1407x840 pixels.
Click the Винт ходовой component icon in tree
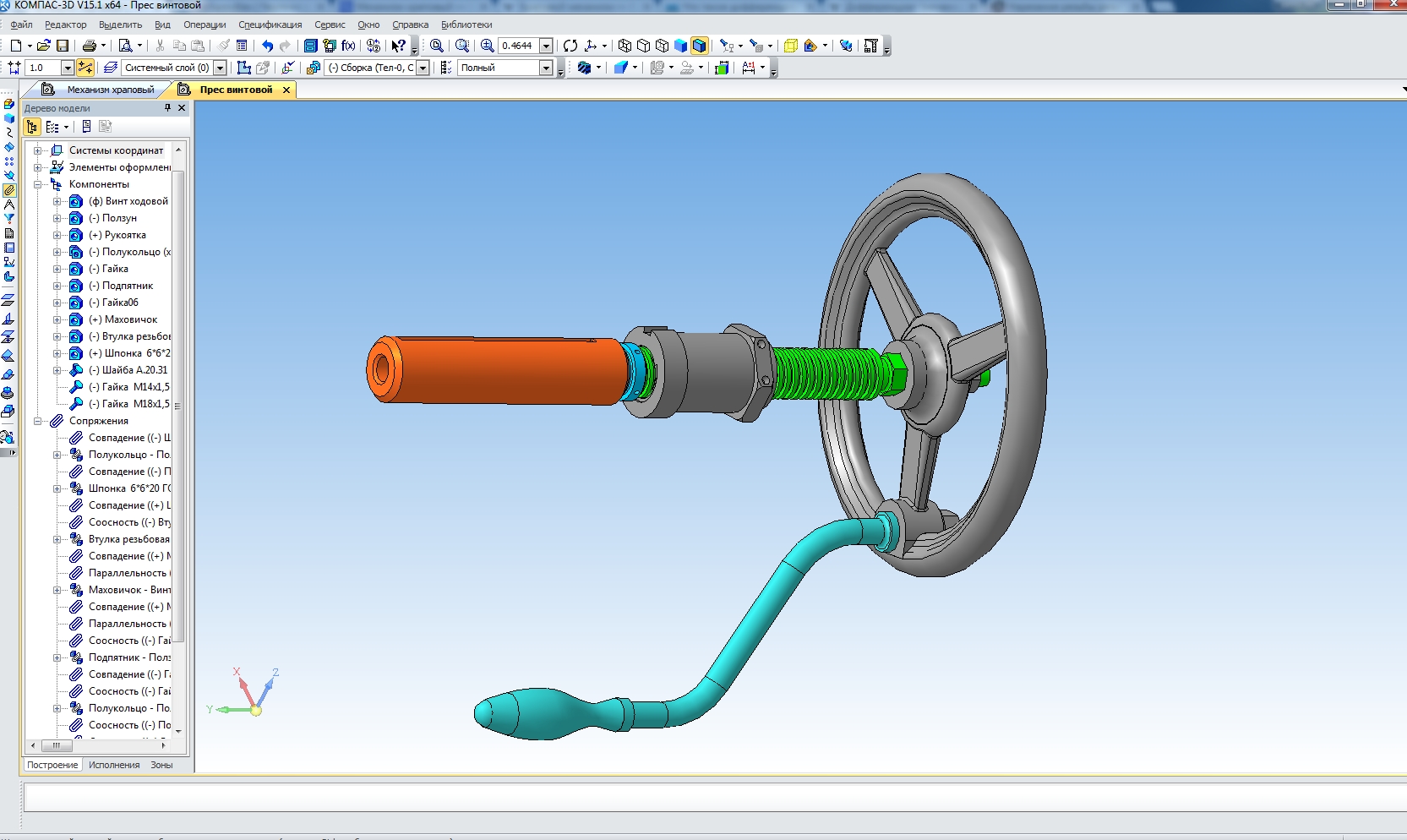(76, 201)
